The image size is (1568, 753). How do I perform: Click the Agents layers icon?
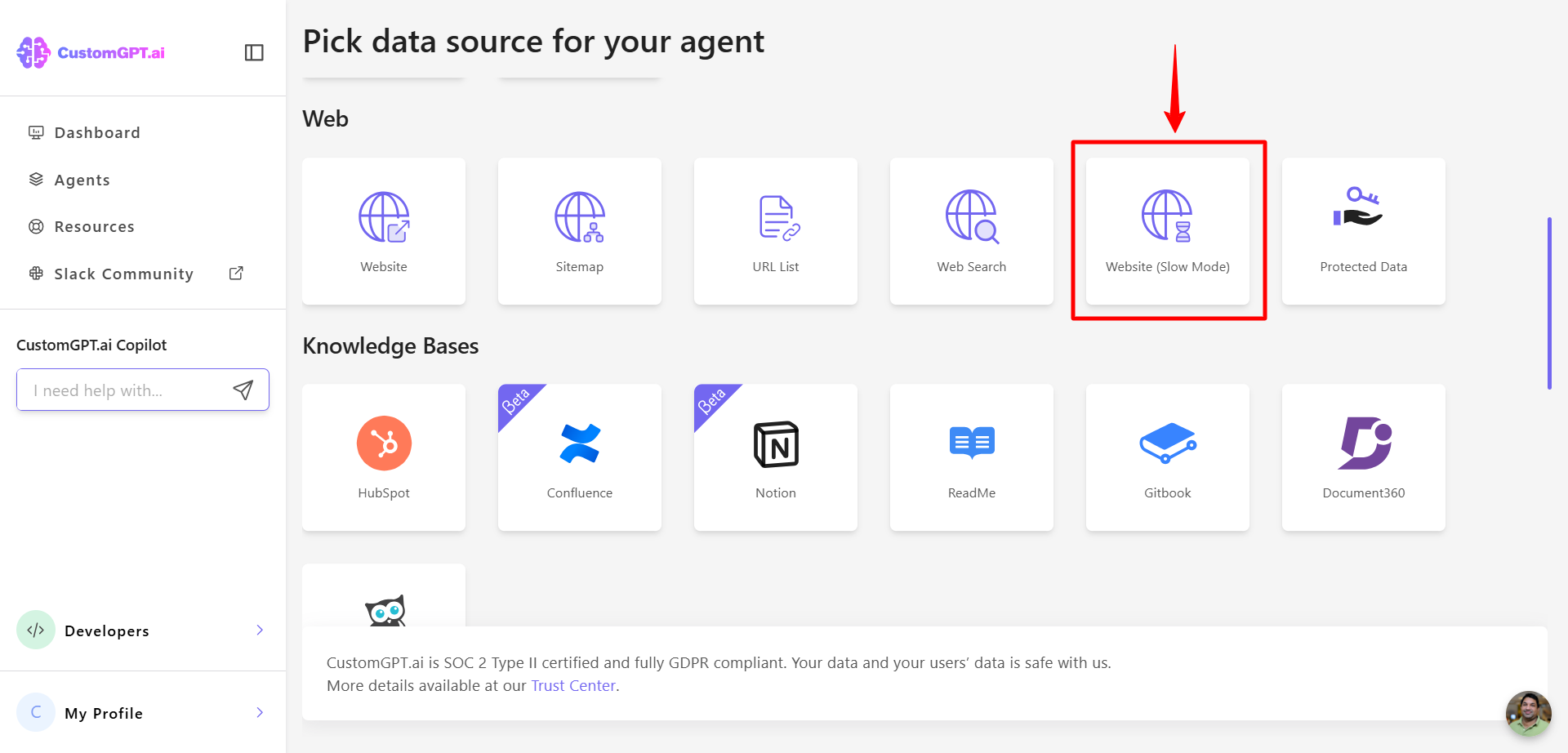(x=36, y=180)
